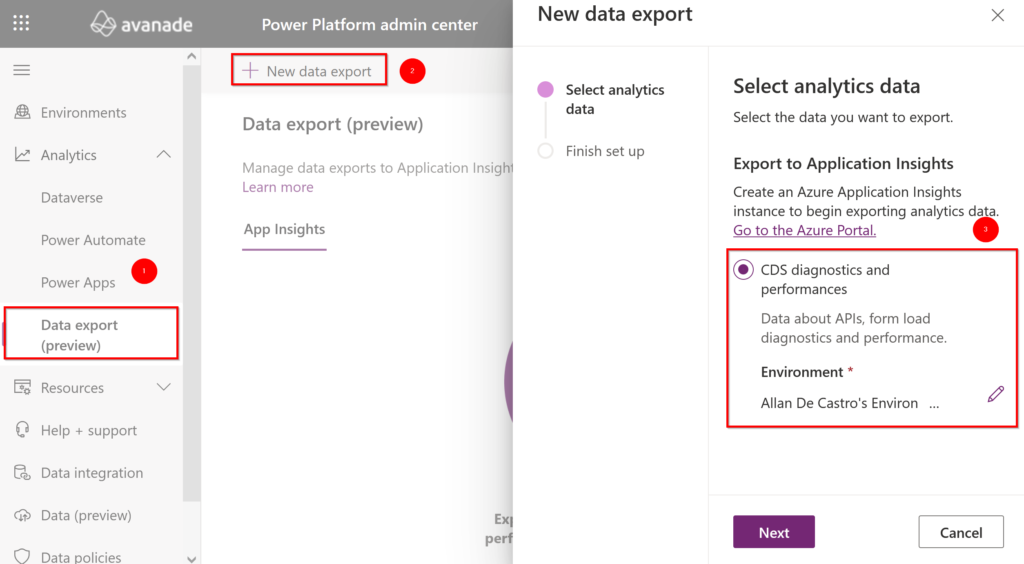The width and height of the screenshot is (1024, 564).
Task: Collapse the Analytics section chevron
Action: point(164,155)
